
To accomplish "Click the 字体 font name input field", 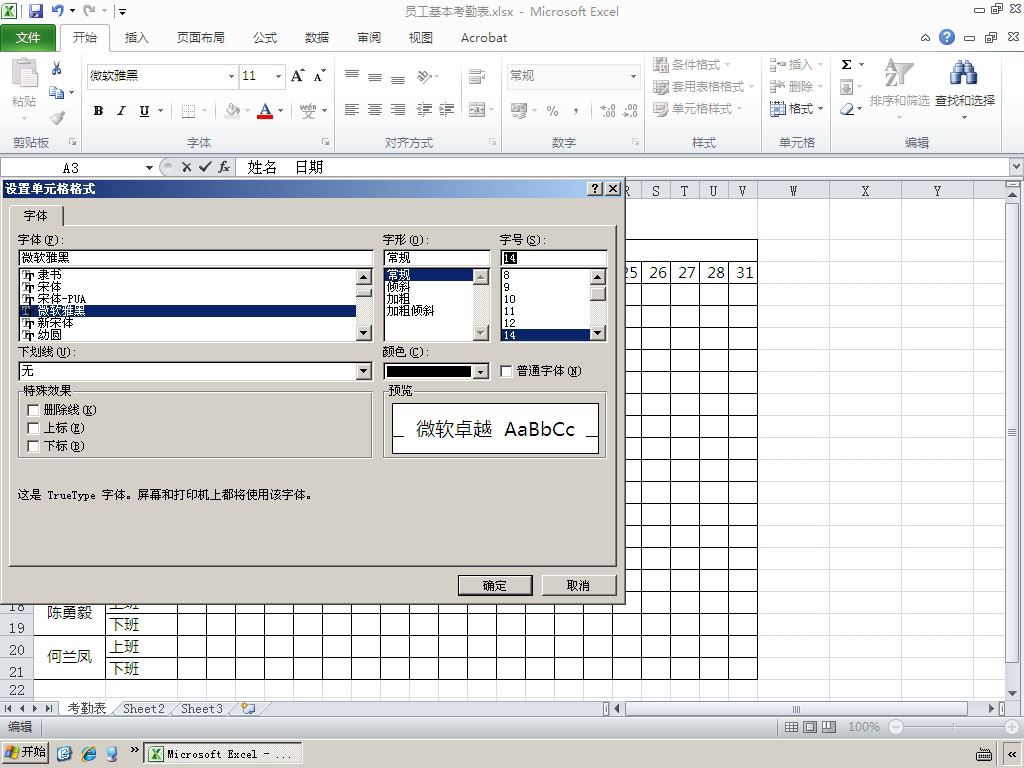I will pos(195,258).
